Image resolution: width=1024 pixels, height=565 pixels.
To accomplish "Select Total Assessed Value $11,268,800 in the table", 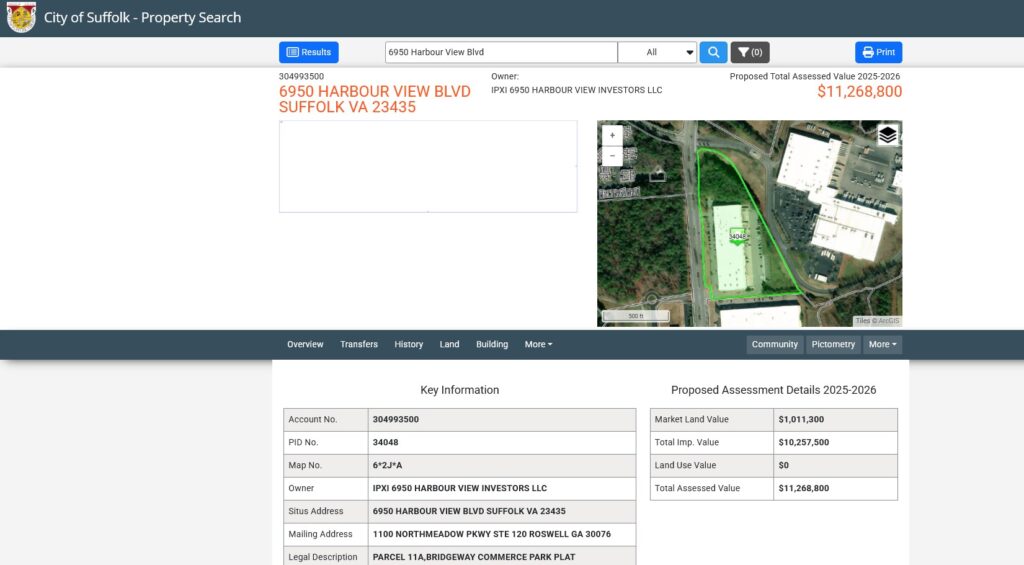I will (804, 488).
